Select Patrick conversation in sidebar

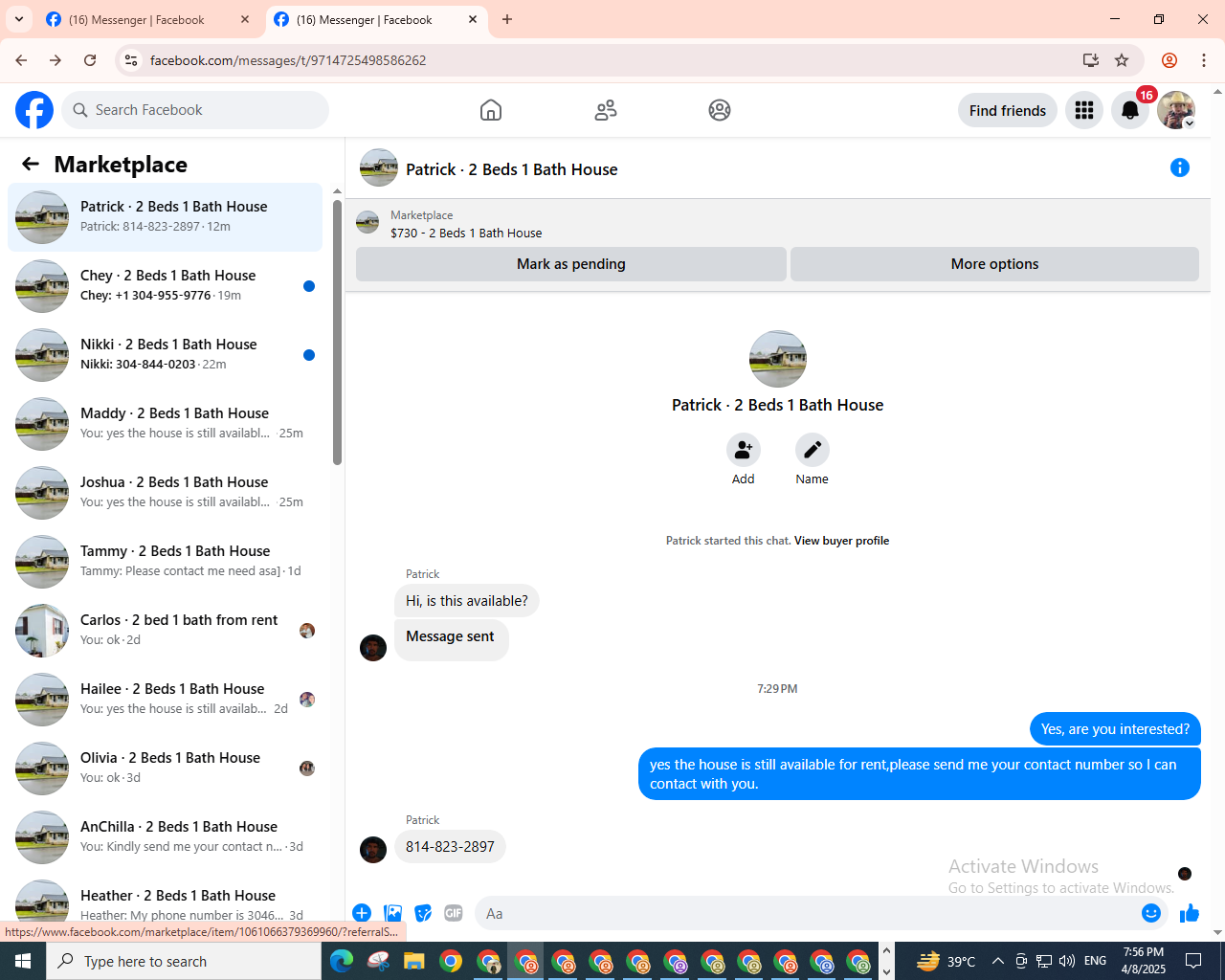166,216
